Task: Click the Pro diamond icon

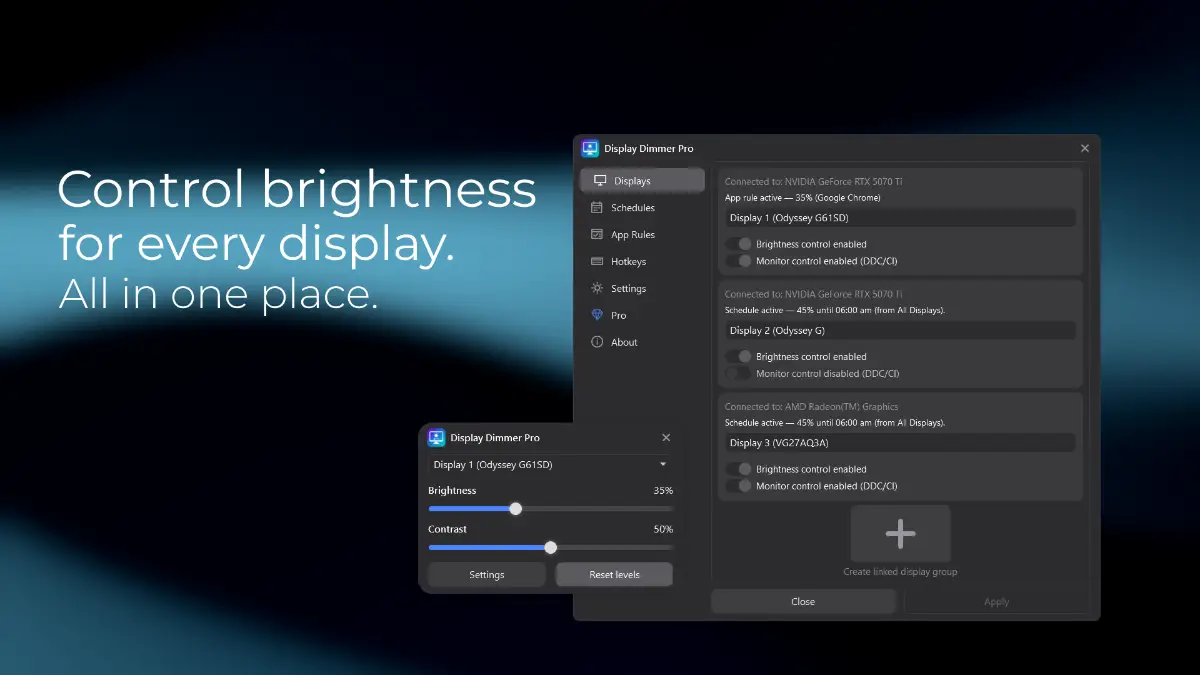Action: coord(597,315)
